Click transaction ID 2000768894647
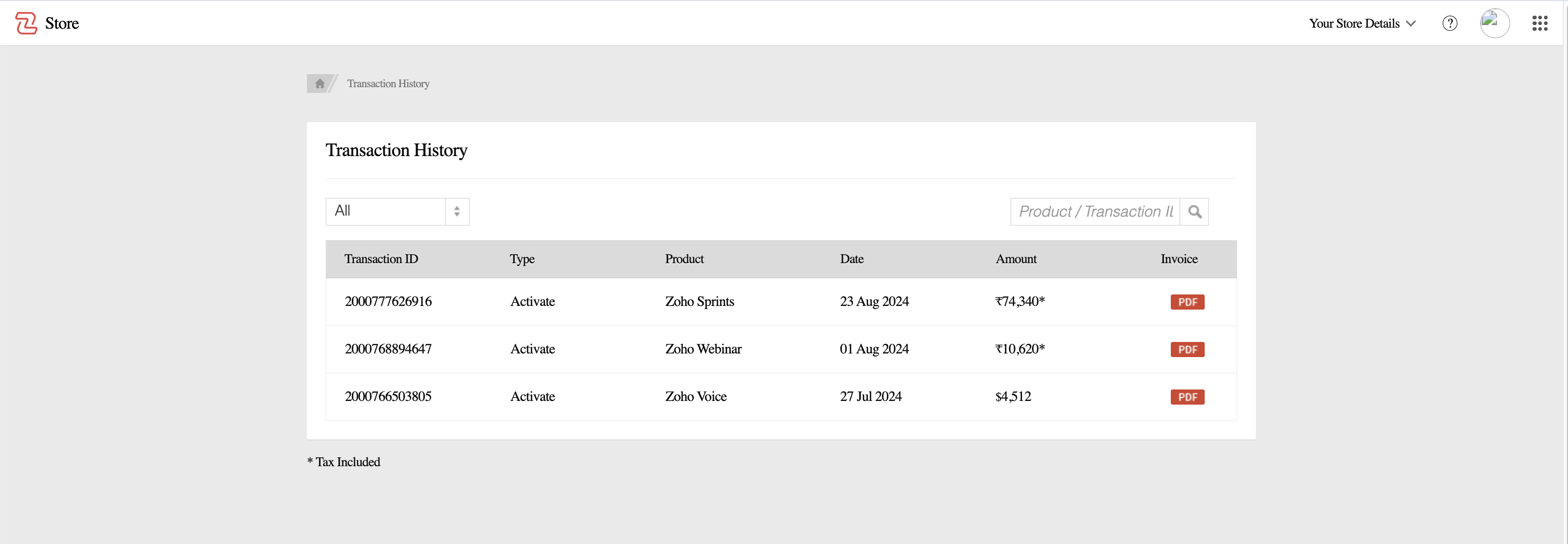1568x544 pixels. coord(388,349)
